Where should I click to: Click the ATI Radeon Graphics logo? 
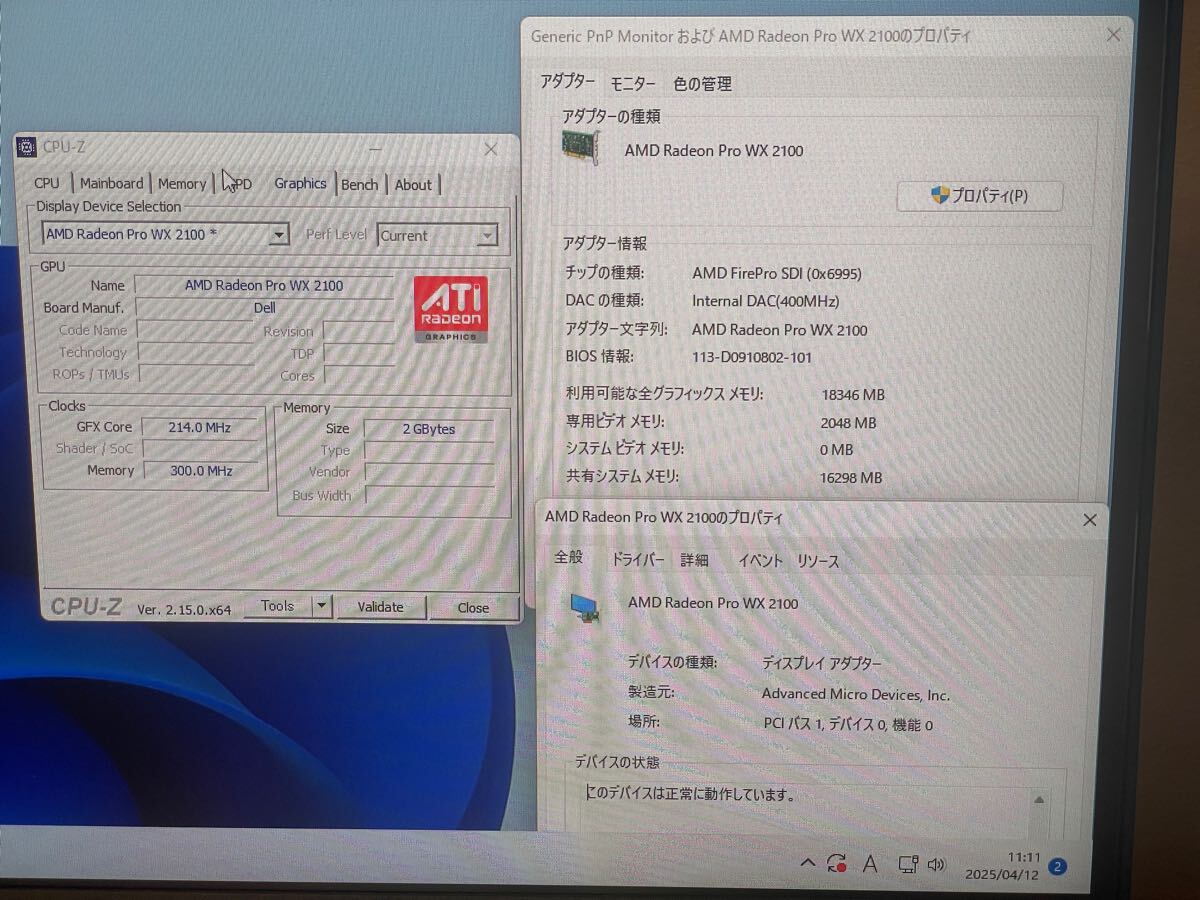coord(450,310)
